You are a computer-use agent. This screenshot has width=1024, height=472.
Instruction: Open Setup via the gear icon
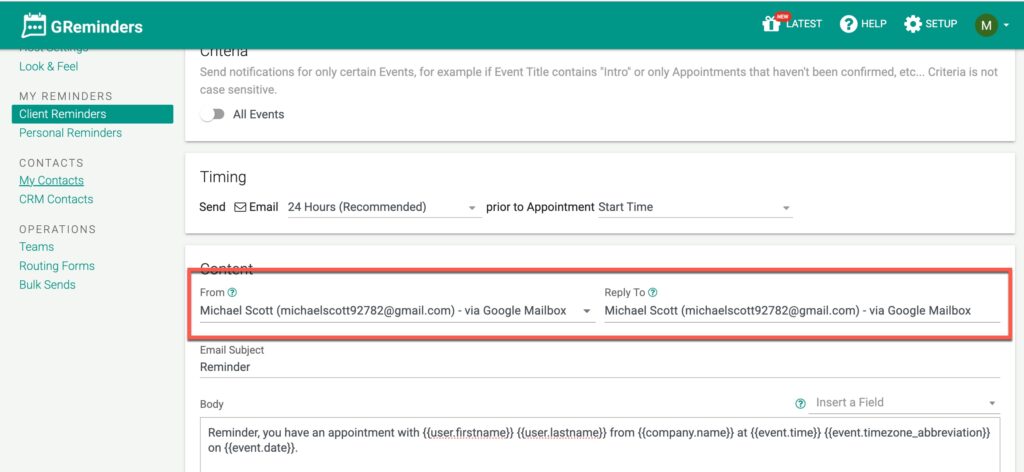point(912,24)
